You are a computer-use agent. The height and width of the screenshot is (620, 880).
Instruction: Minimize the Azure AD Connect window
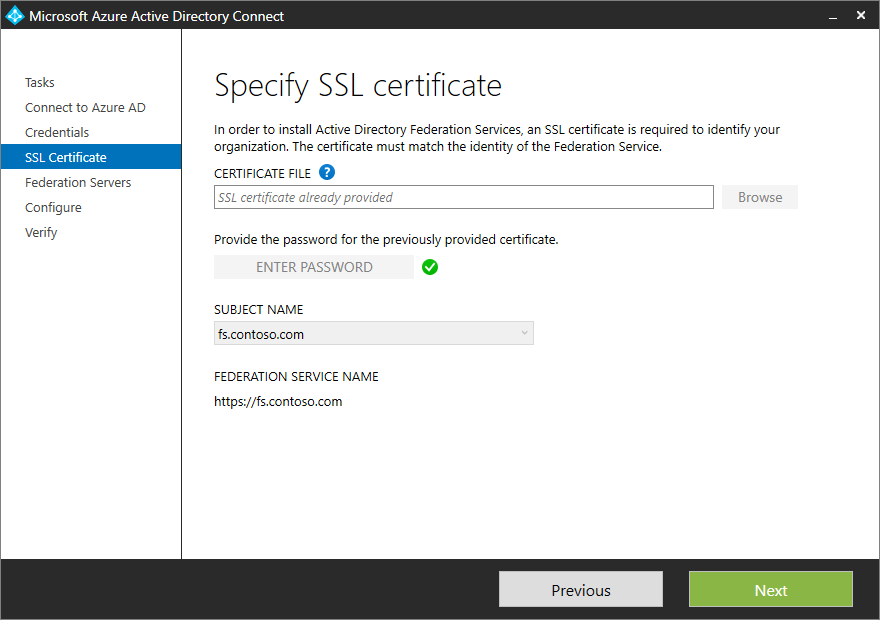[833, 16]
